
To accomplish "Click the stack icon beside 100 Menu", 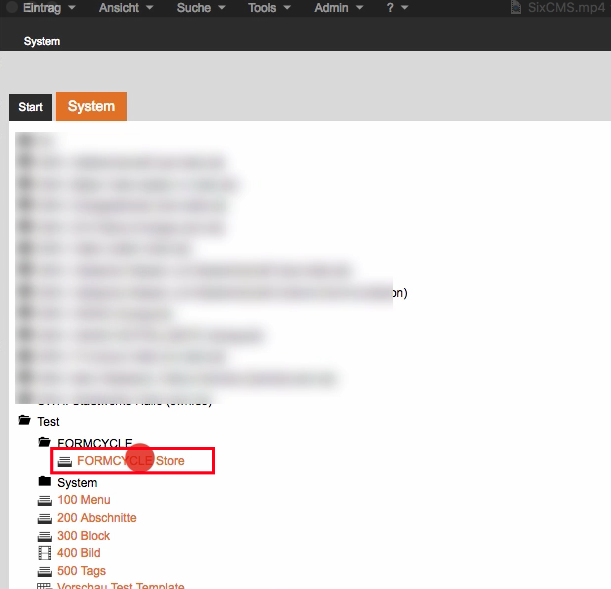I will (x=44, y=500).
